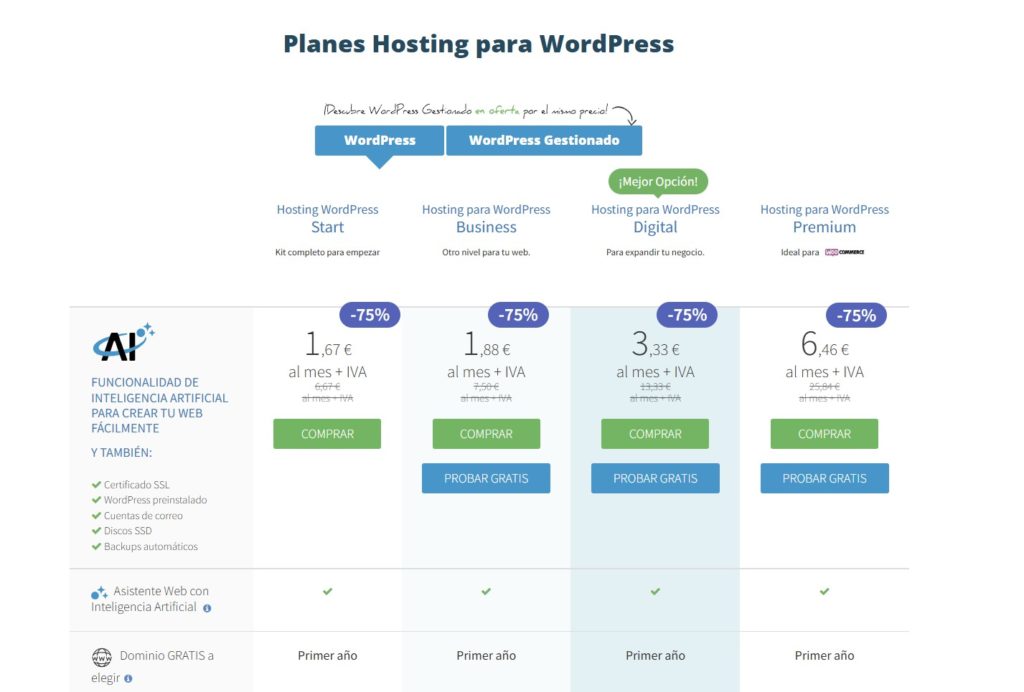Click the Otro nivel para tu web tagline
1024x692 pixels.
pyautogui.click(x=486, y=252)
